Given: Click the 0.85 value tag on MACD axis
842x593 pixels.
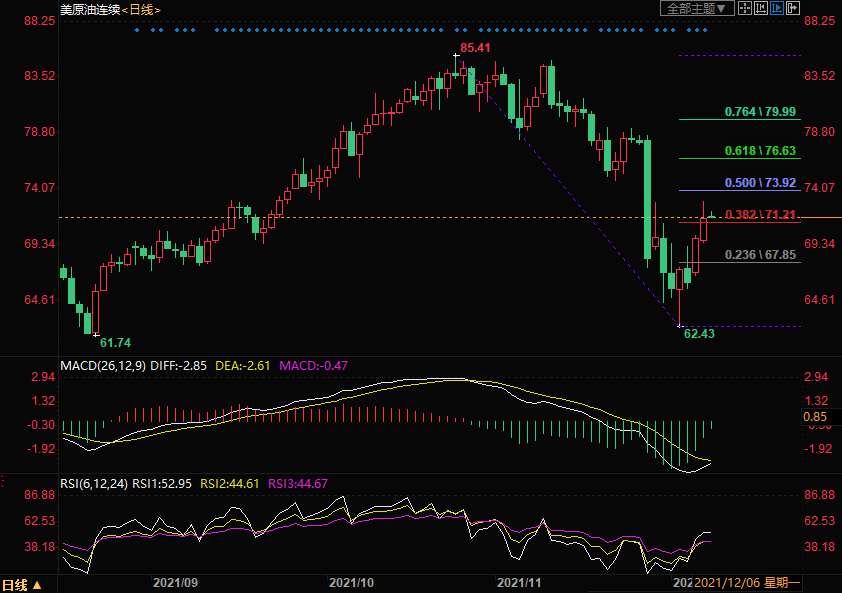Looking at the screenshot, I should pyautogui.click(x=814, y=416).
